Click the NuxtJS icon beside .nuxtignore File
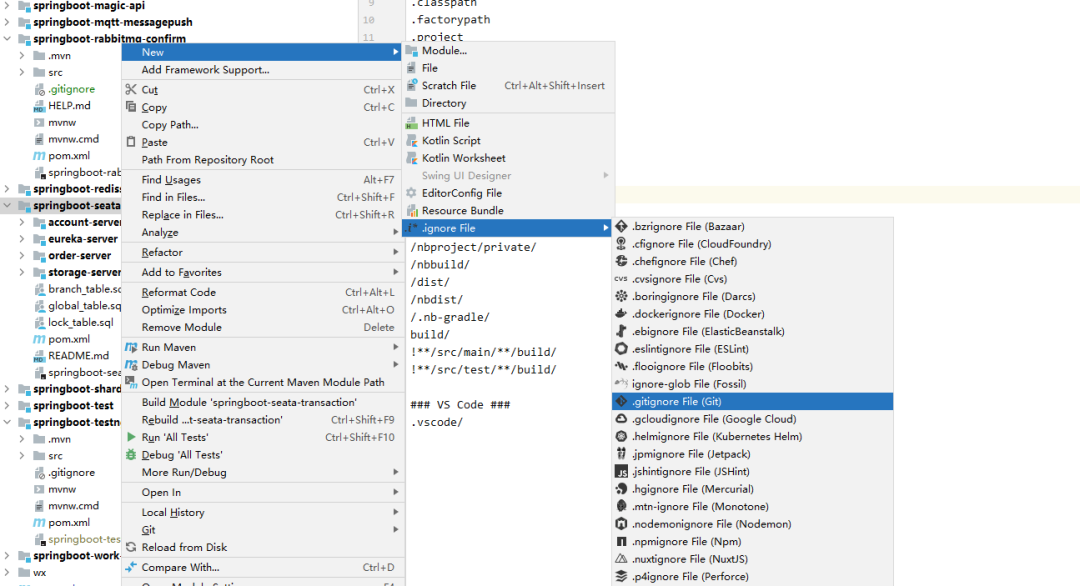The image size is (1080, 586). click(x=621, y=559)
